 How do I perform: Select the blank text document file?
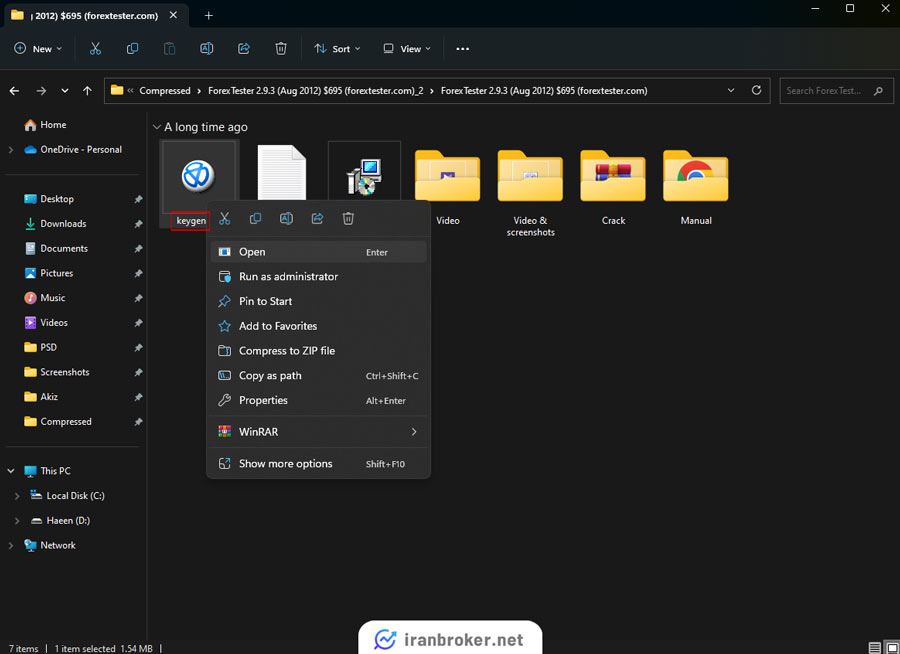coord(282,173)
